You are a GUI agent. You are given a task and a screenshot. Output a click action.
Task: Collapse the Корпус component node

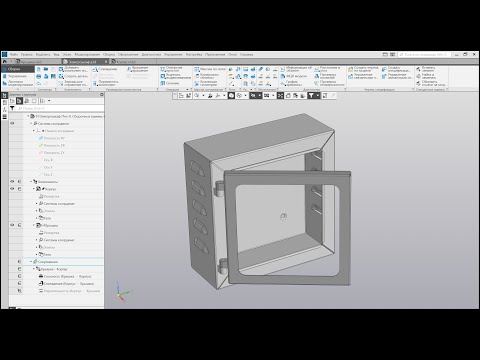pyautogui.click(x=34, y=189)
